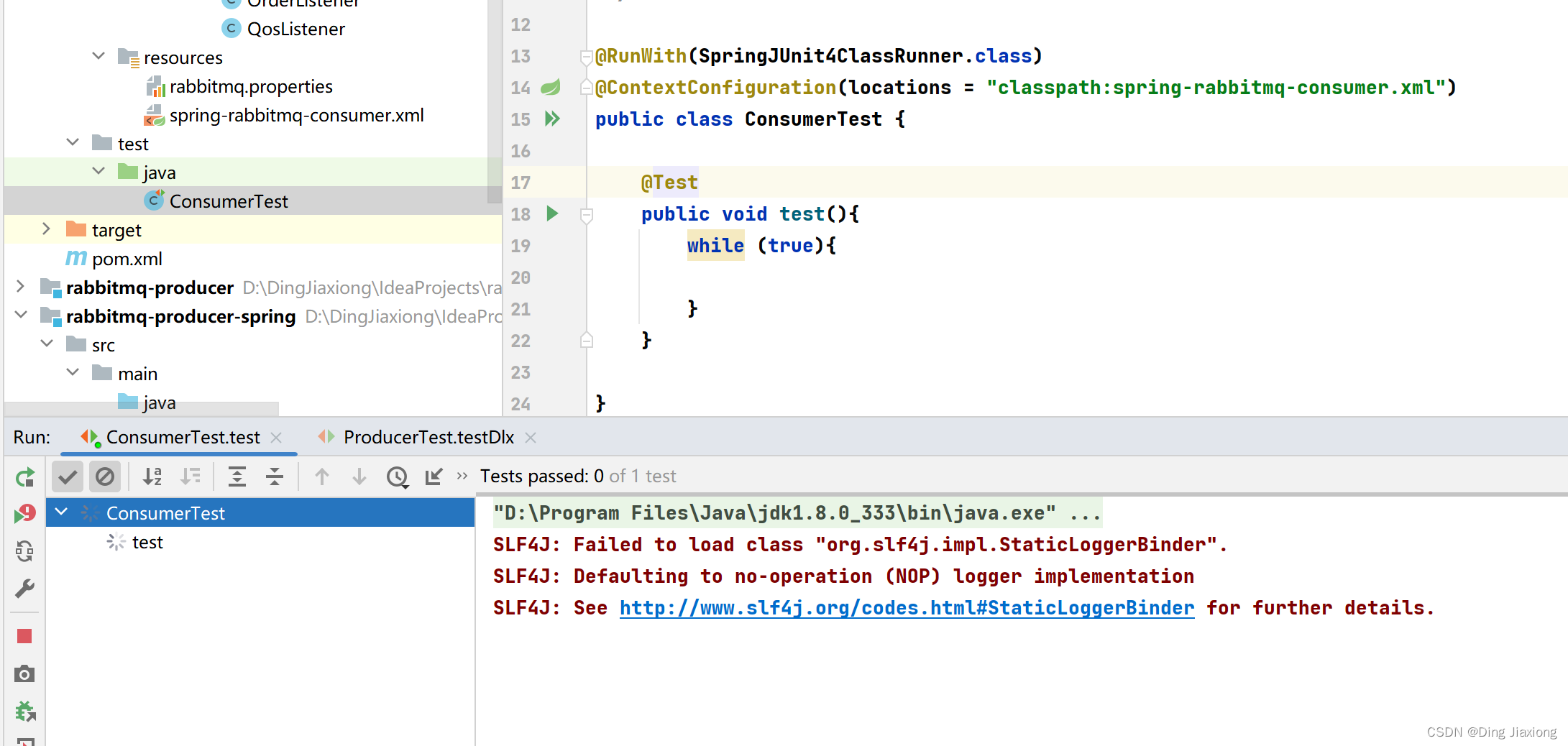Click the java.exe command line in console
Screen dimensions: 1568x746
point(797,513)
